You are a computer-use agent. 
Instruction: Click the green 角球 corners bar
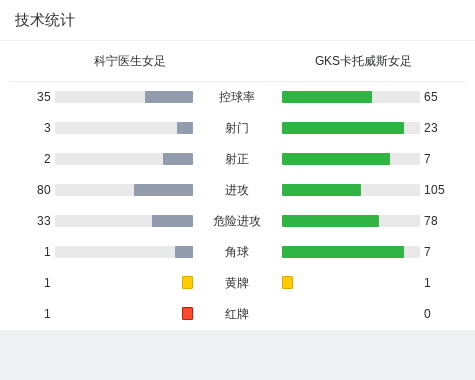[x=343, y=252]
